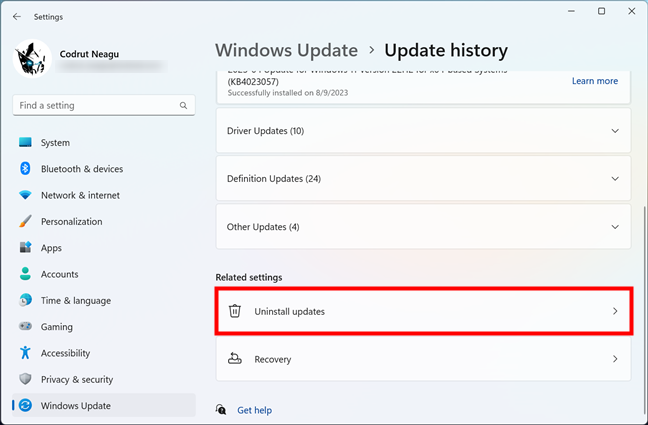Open System settings label
Screen dimensions: 648x425
[55, 143]
